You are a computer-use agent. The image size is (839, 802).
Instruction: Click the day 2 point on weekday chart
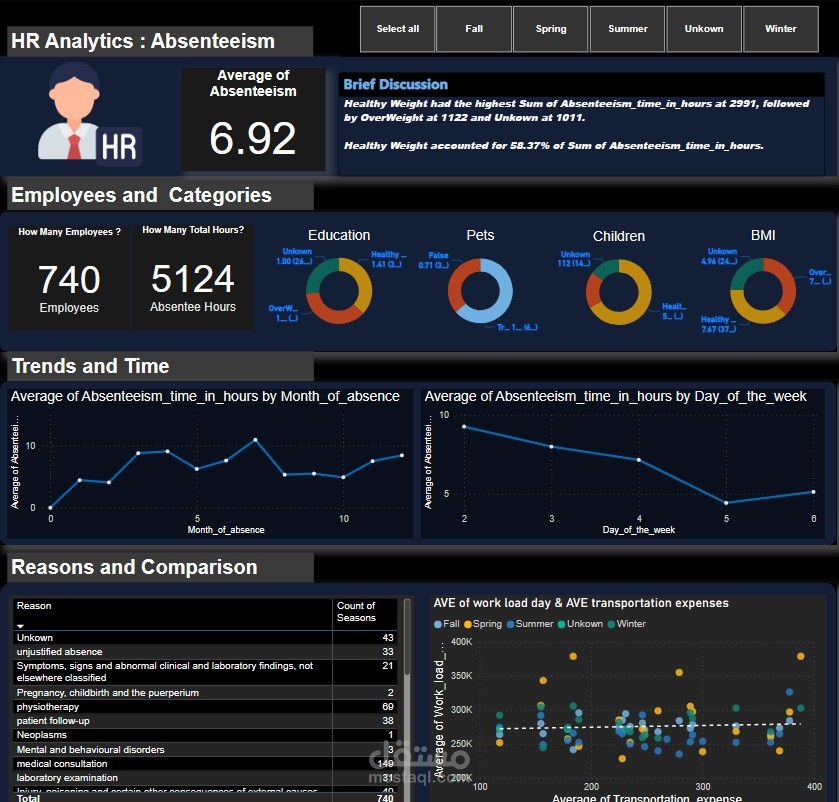click(x=464, y=426)
